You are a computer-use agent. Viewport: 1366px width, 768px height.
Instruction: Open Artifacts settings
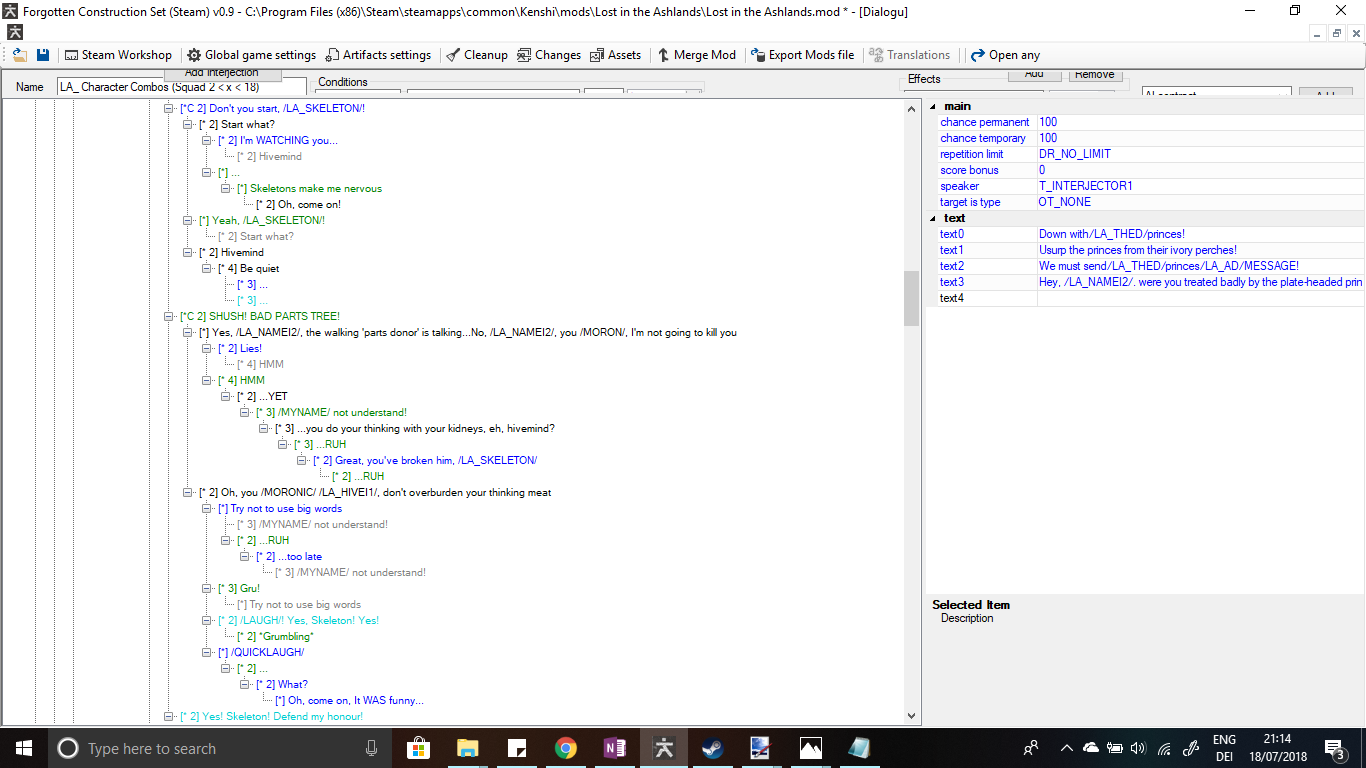pos(378,55)
